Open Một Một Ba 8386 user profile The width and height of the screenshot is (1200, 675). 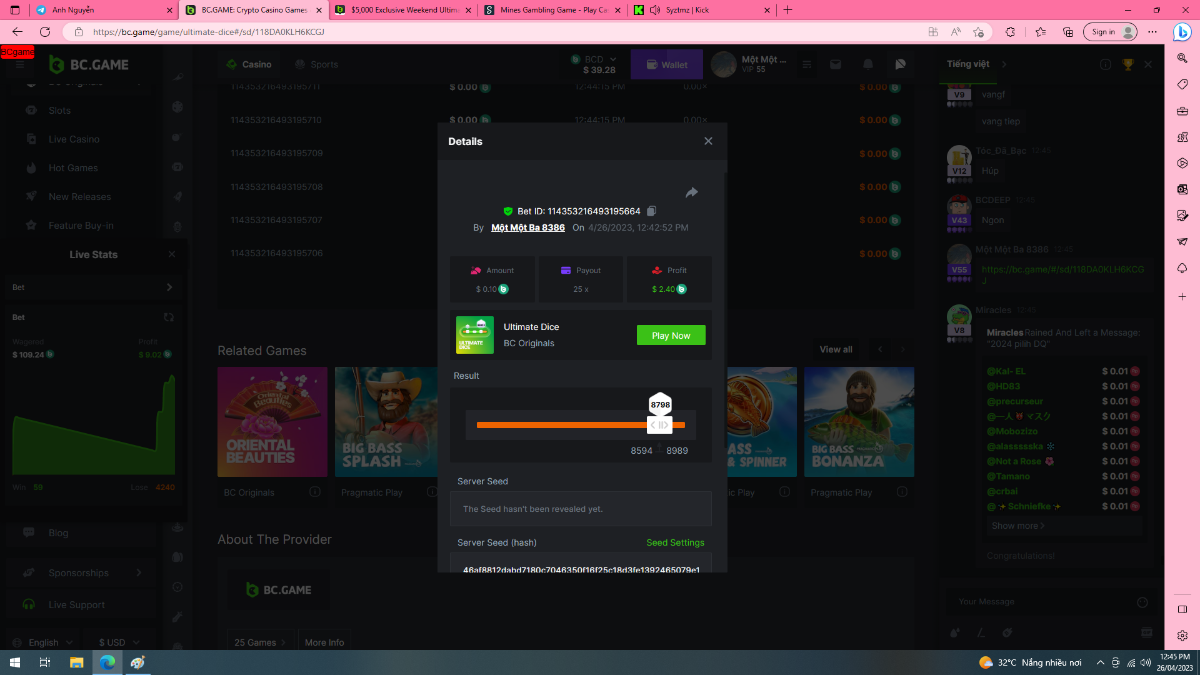click(x=527, y=228)
